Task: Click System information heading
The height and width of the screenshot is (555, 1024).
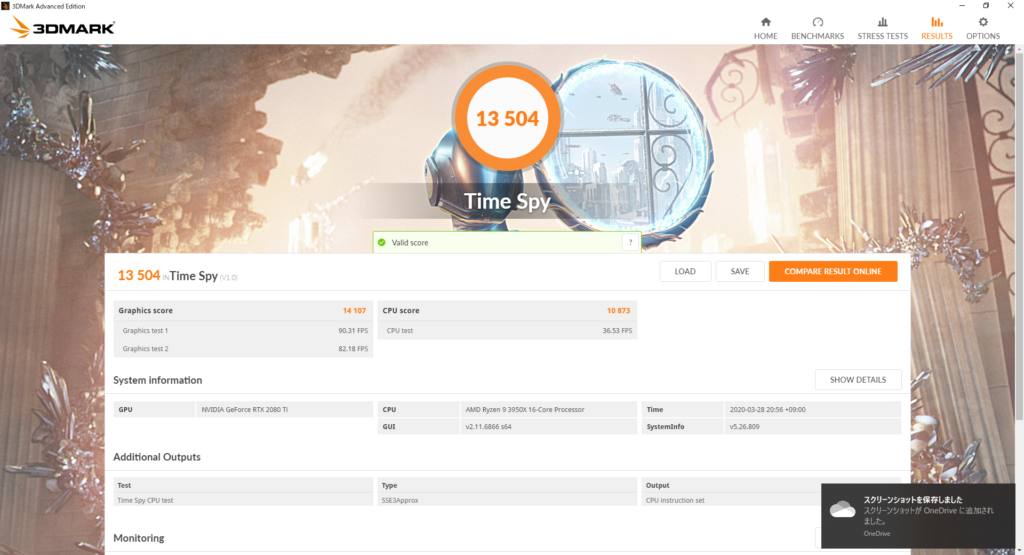Action: [157, 380]
